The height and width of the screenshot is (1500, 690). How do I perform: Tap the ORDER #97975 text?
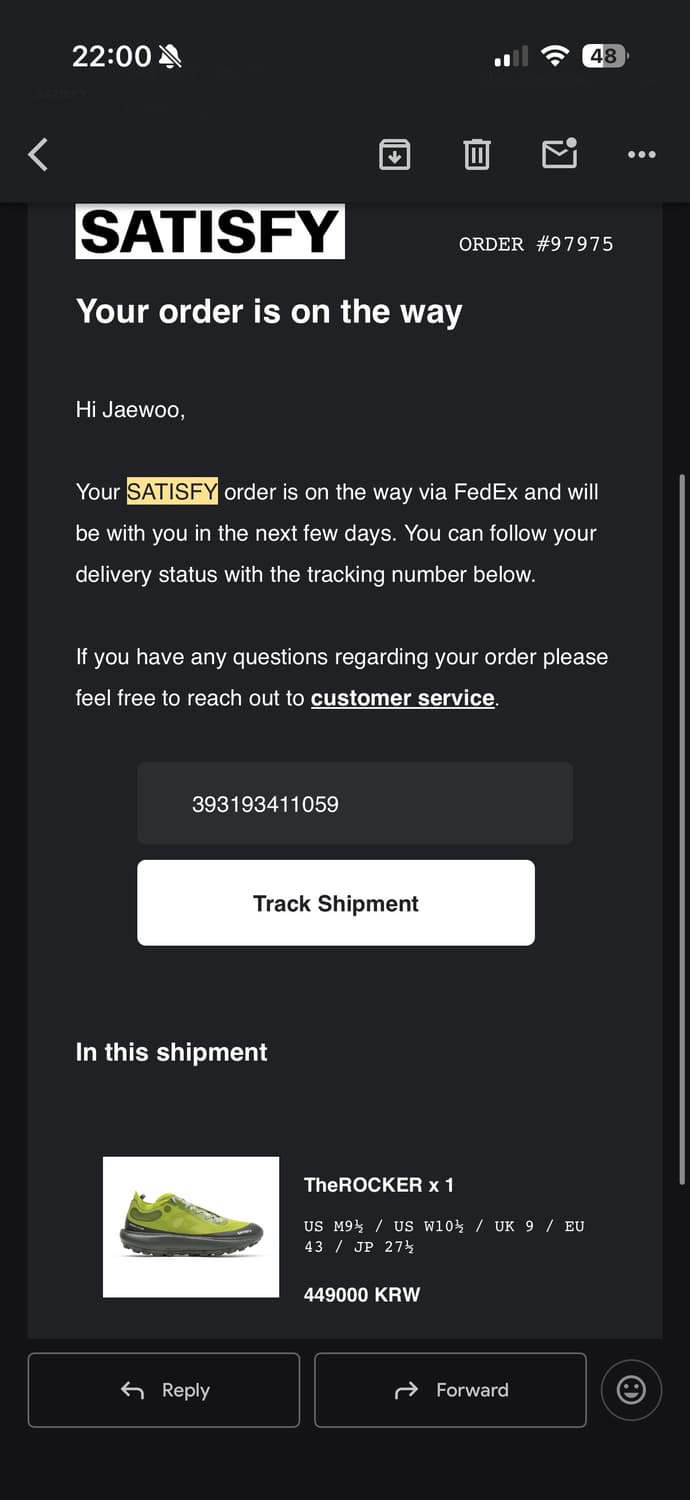click(x=536, y=244)
